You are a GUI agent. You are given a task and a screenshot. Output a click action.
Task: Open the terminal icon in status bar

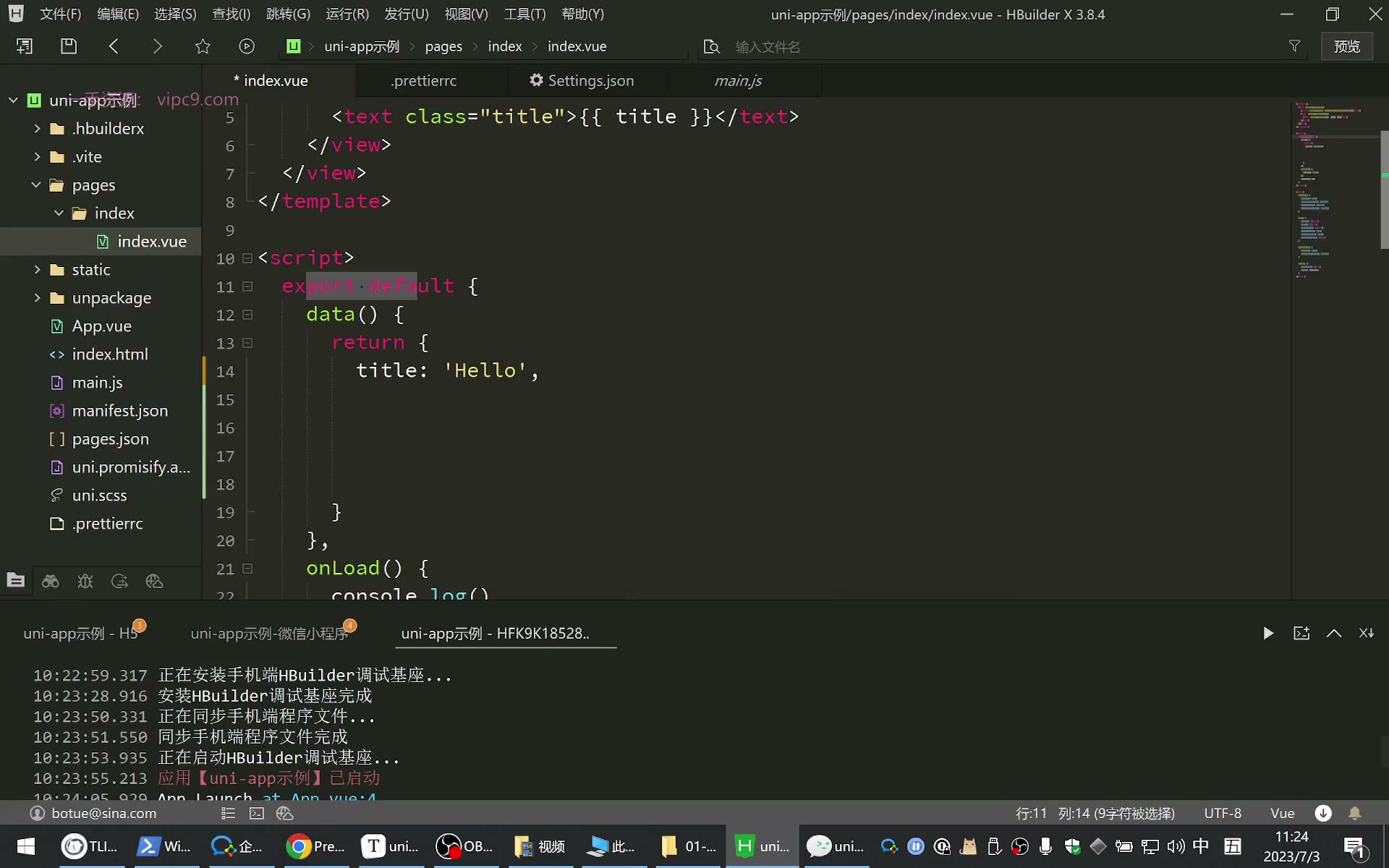pos(257,813)
